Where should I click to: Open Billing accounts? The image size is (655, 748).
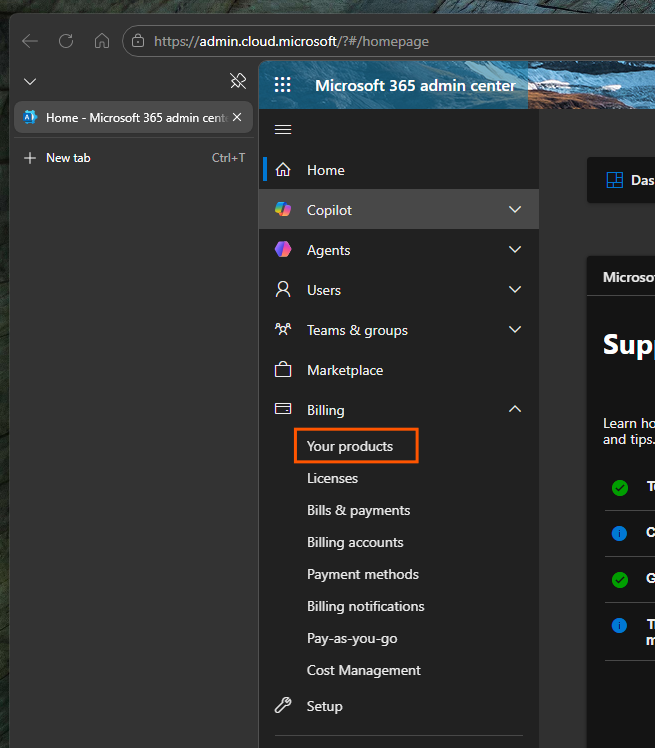[x=355, y=542]
